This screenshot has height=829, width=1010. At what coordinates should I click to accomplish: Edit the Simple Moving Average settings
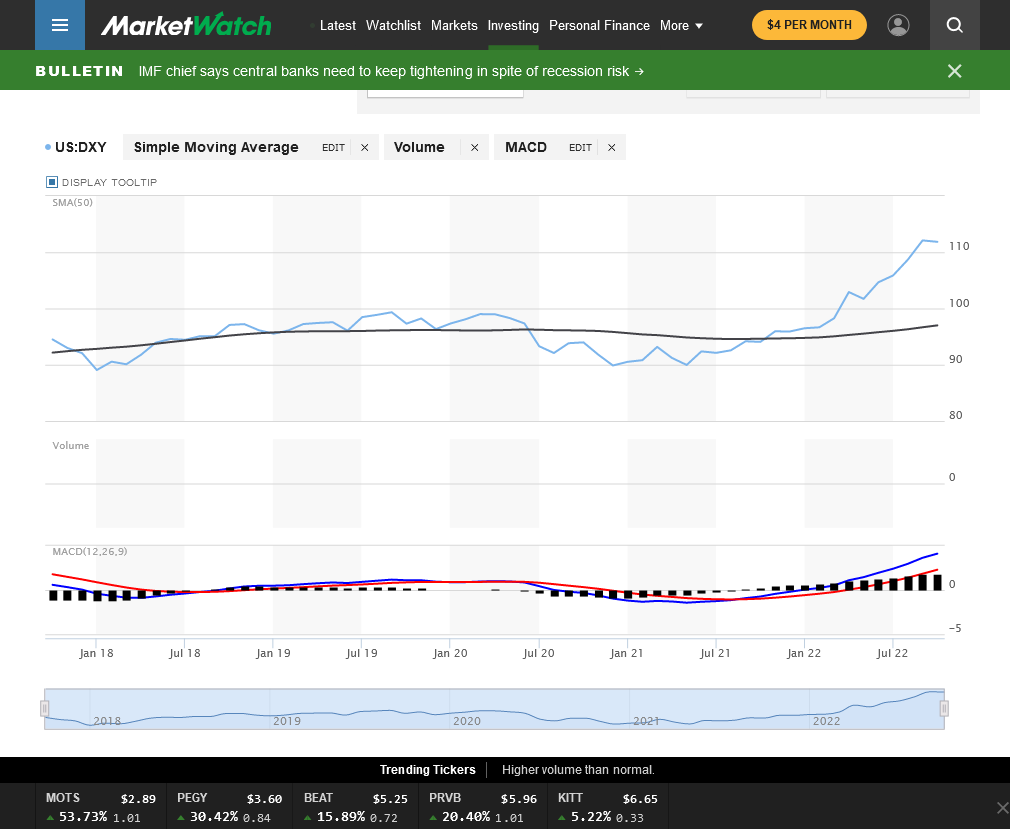(333, 148)
